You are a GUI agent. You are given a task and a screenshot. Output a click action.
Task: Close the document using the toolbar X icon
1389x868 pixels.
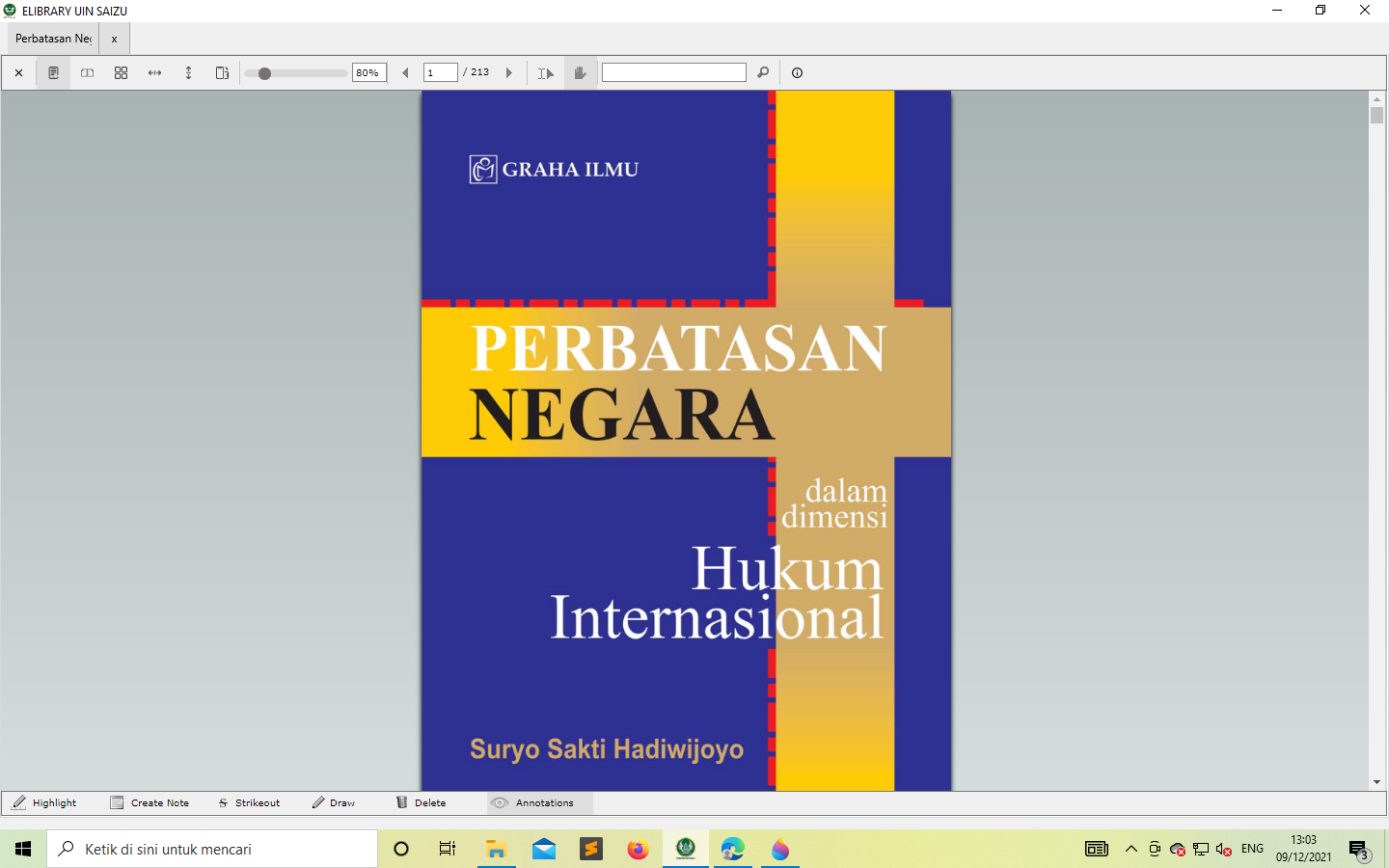click(x=18, y=73)
